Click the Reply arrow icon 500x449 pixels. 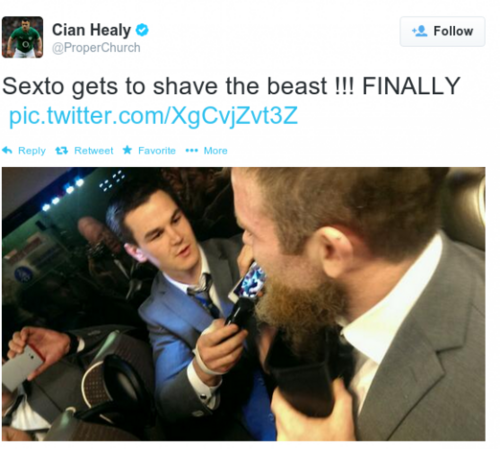pyautogui.click(x=7, y=151)
